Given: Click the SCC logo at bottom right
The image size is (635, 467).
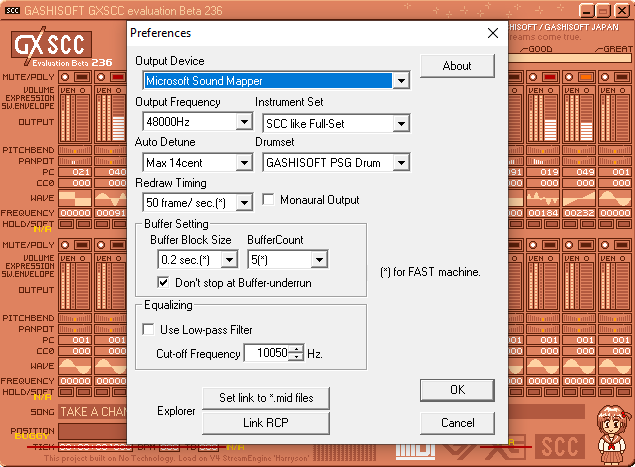Looking at the screenshot, I should (x=560, y=447).
